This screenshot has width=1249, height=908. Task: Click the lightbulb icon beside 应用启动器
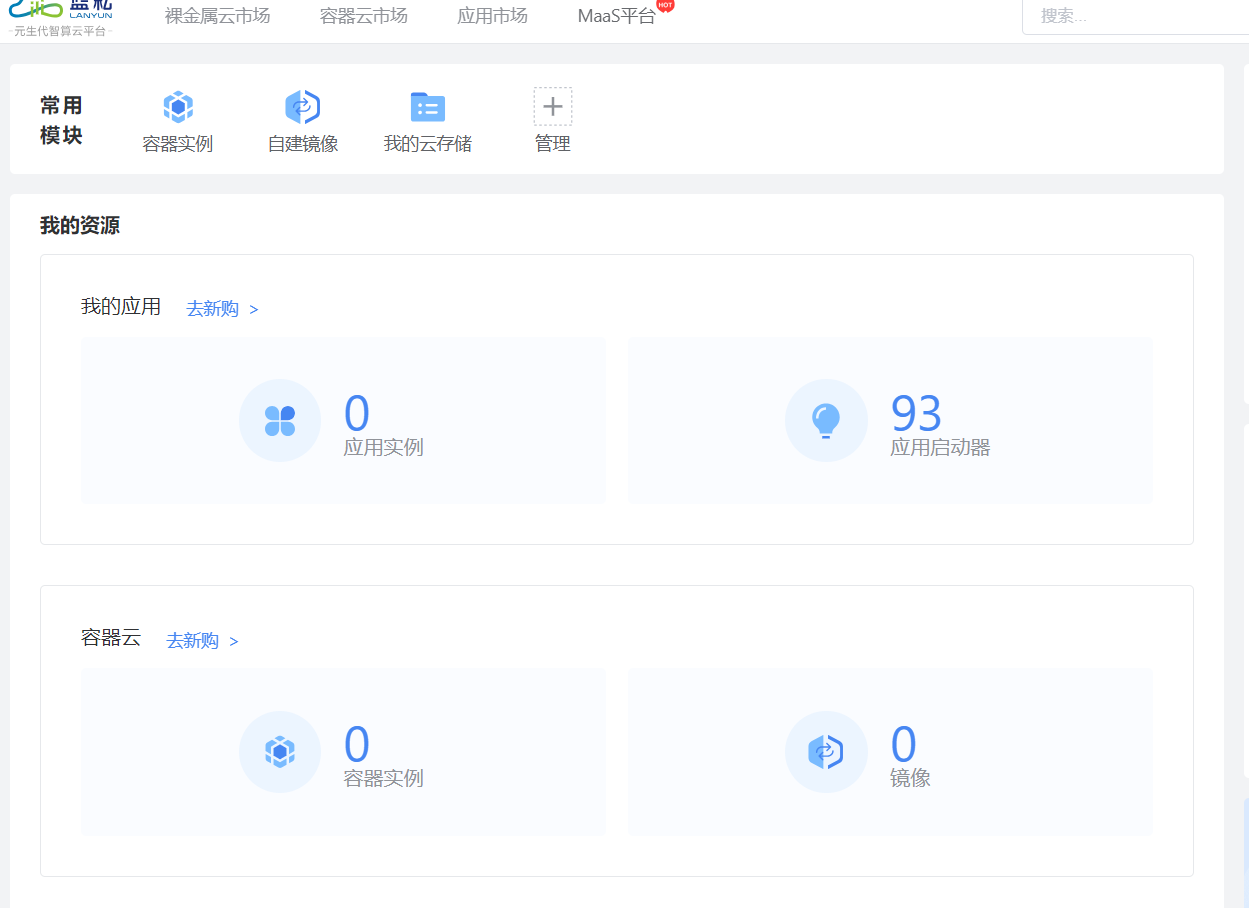(x=826, y=421)
